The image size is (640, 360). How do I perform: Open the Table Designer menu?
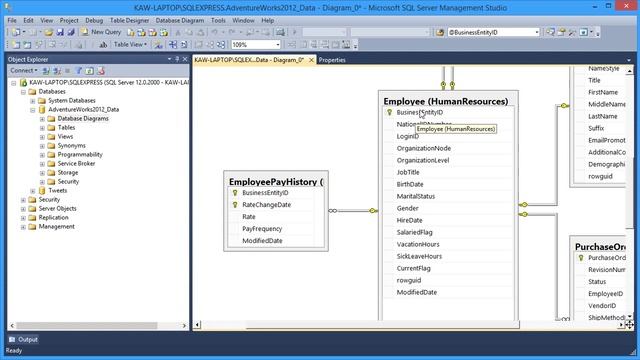[129, 20]
